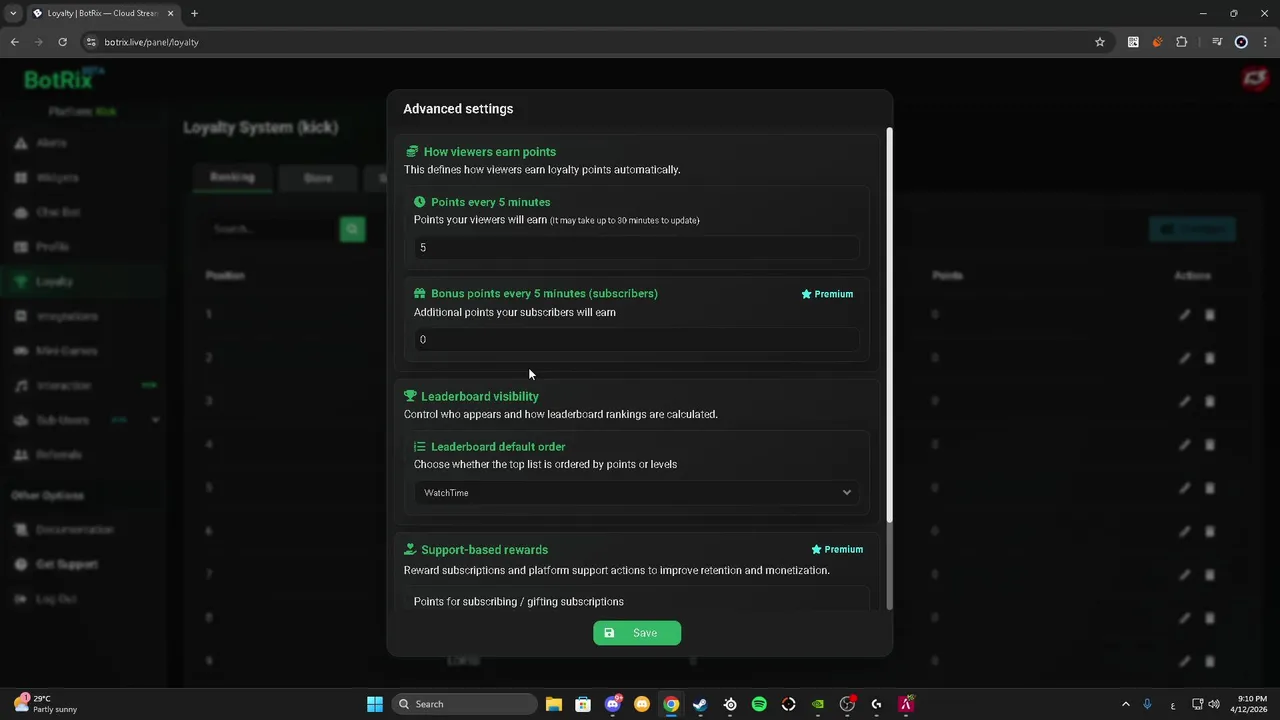Open the Leaderboard default order dropdown
Viewport: 1280px width, 720px height.
(637, 493)
